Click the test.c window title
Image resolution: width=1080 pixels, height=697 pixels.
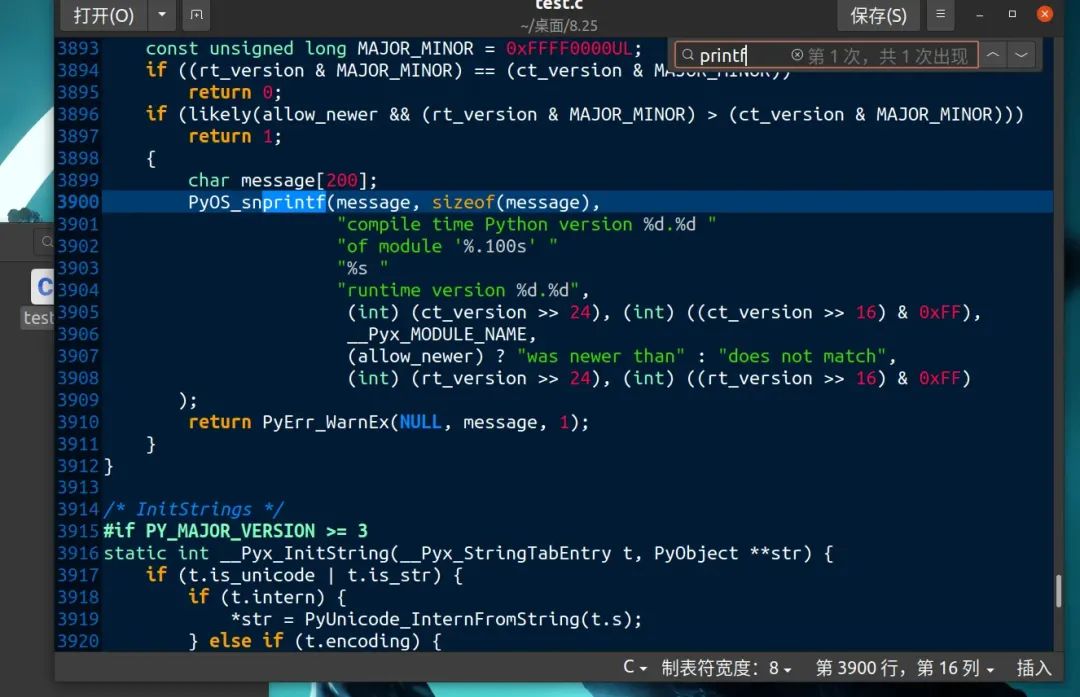559,5
